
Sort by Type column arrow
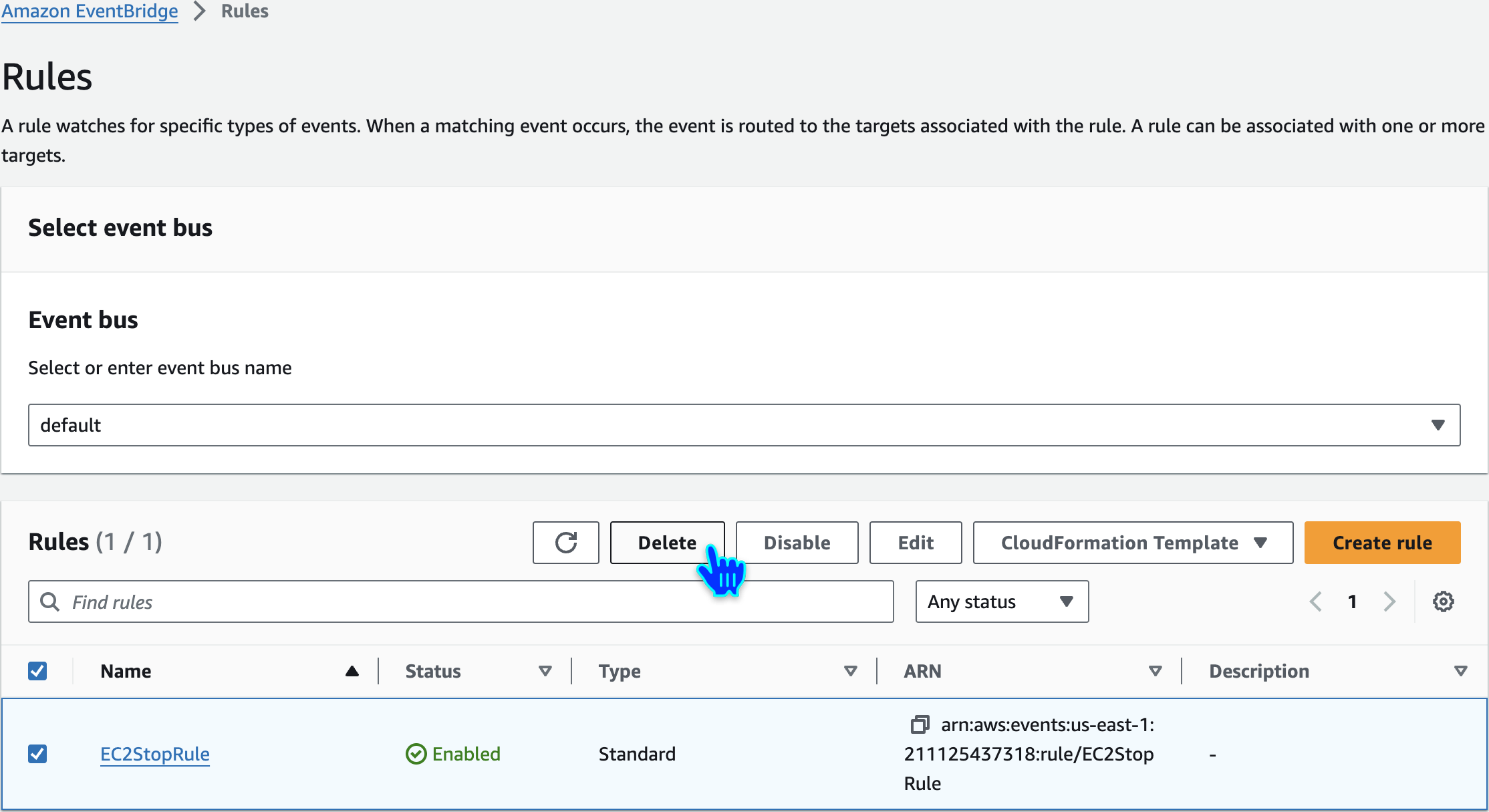click(850, 671)
